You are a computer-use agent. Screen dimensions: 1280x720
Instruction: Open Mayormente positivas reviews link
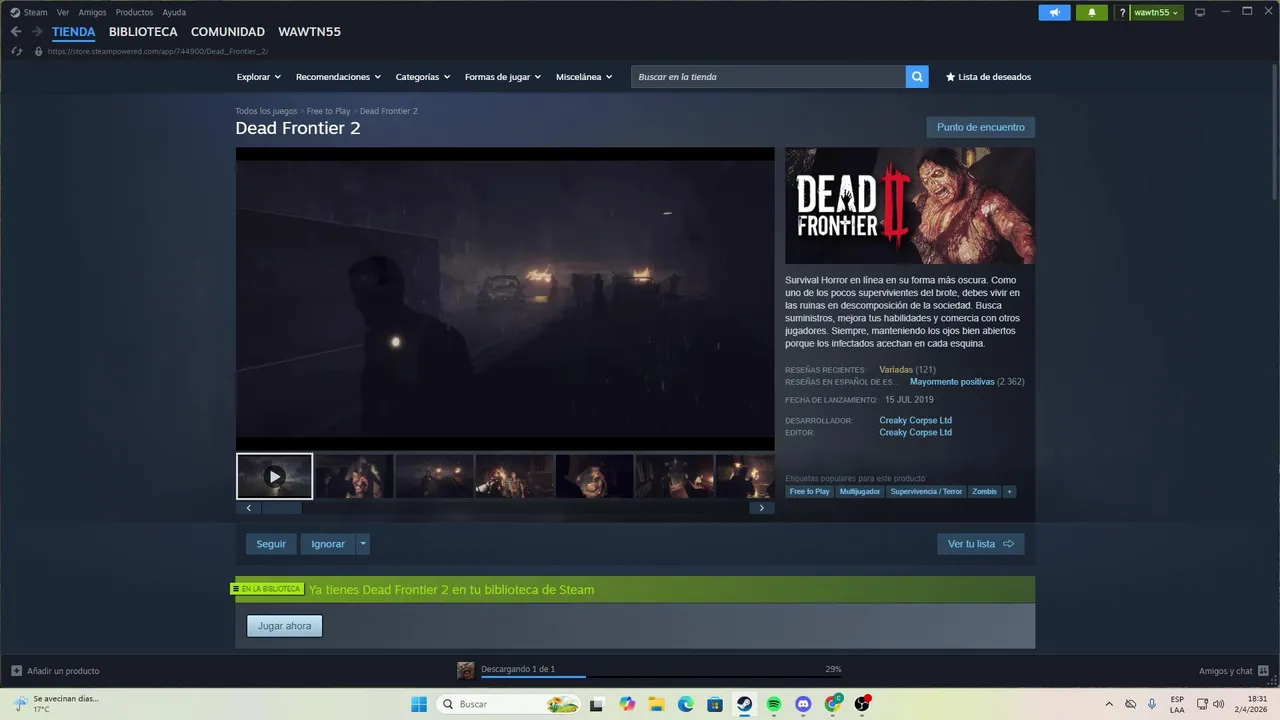952,382
